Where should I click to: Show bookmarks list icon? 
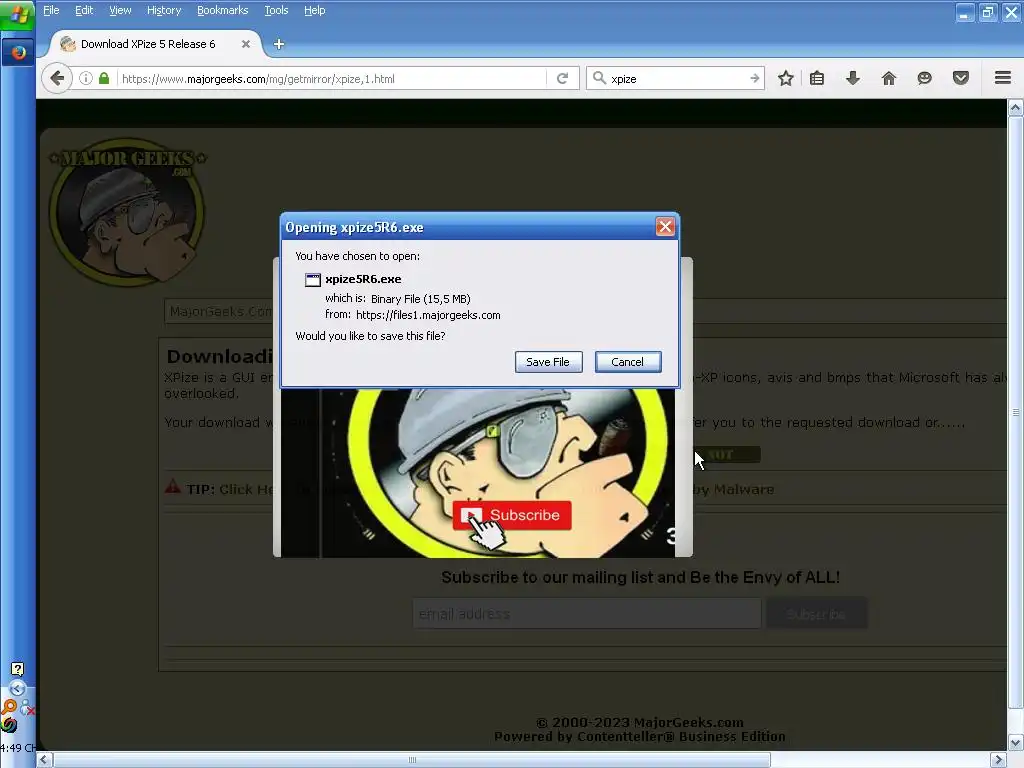[x=817, y=78]
